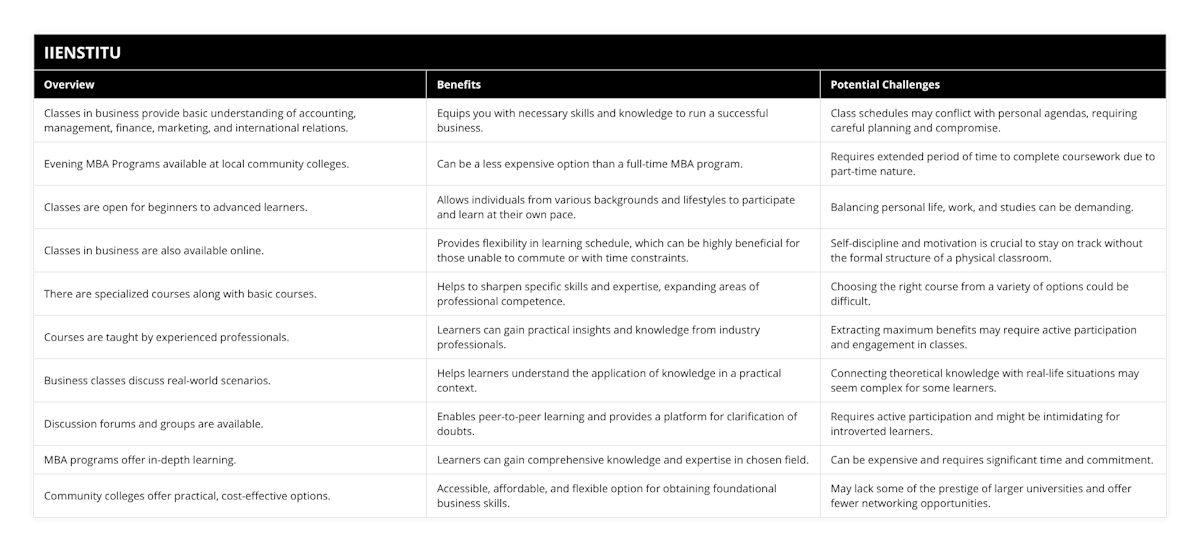
Task: Click the benefit about less expensive MBA option
Action: point(623,164)
